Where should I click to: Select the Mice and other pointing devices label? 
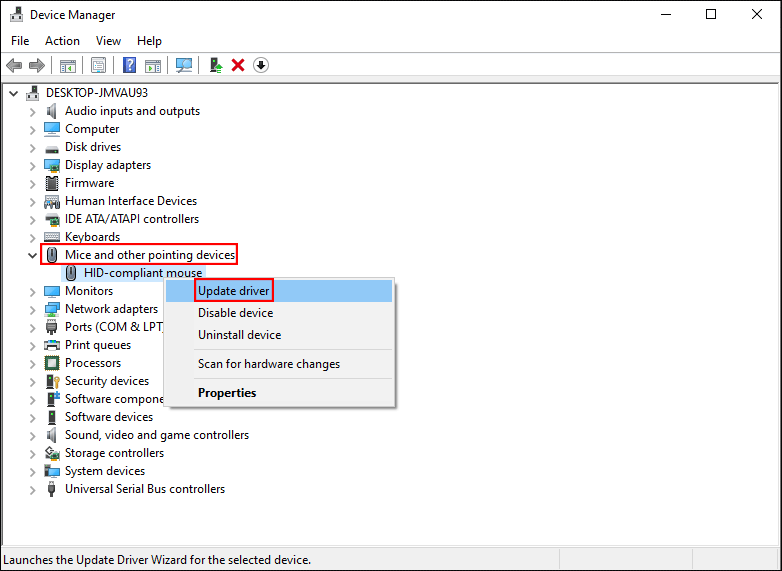(150, 255)
